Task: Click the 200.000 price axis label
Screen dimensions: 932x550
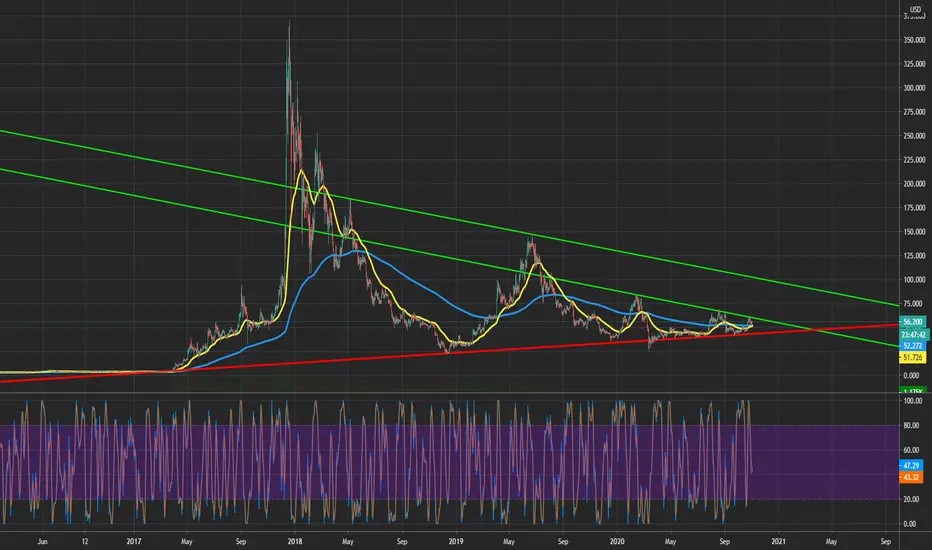Action: coord(914,184)
